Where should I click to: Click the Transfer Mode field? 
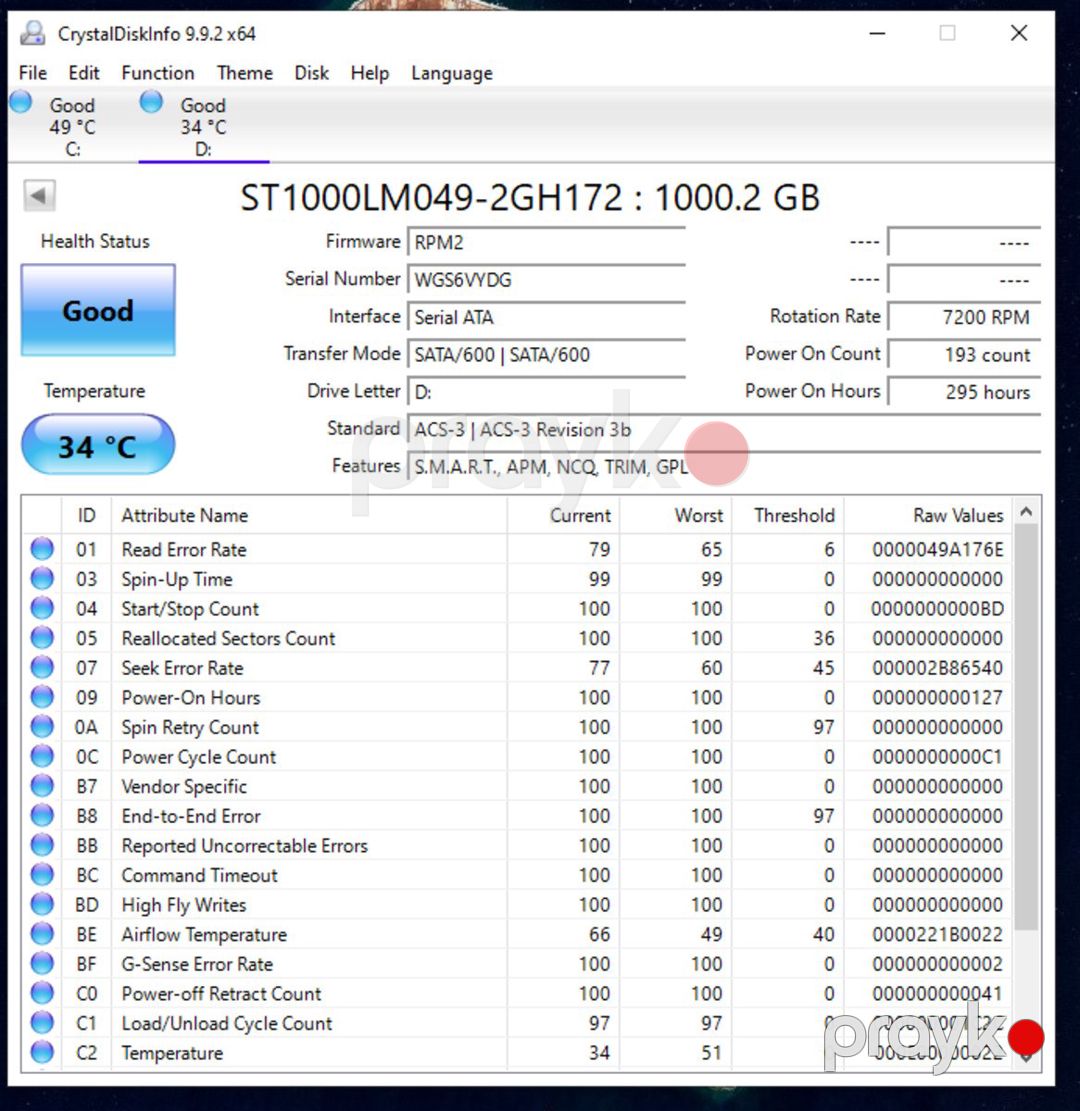coord(546,354)
